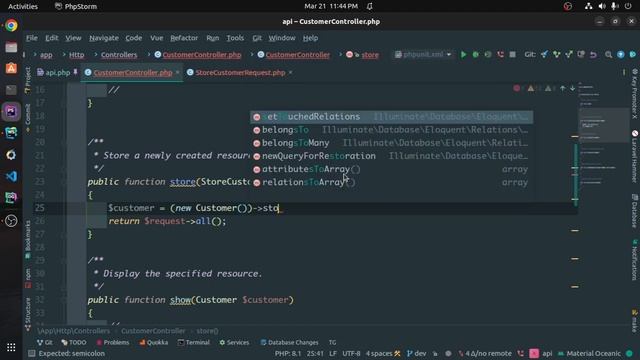
Task: Open the Navigate menu
Action: click(104, 38)
